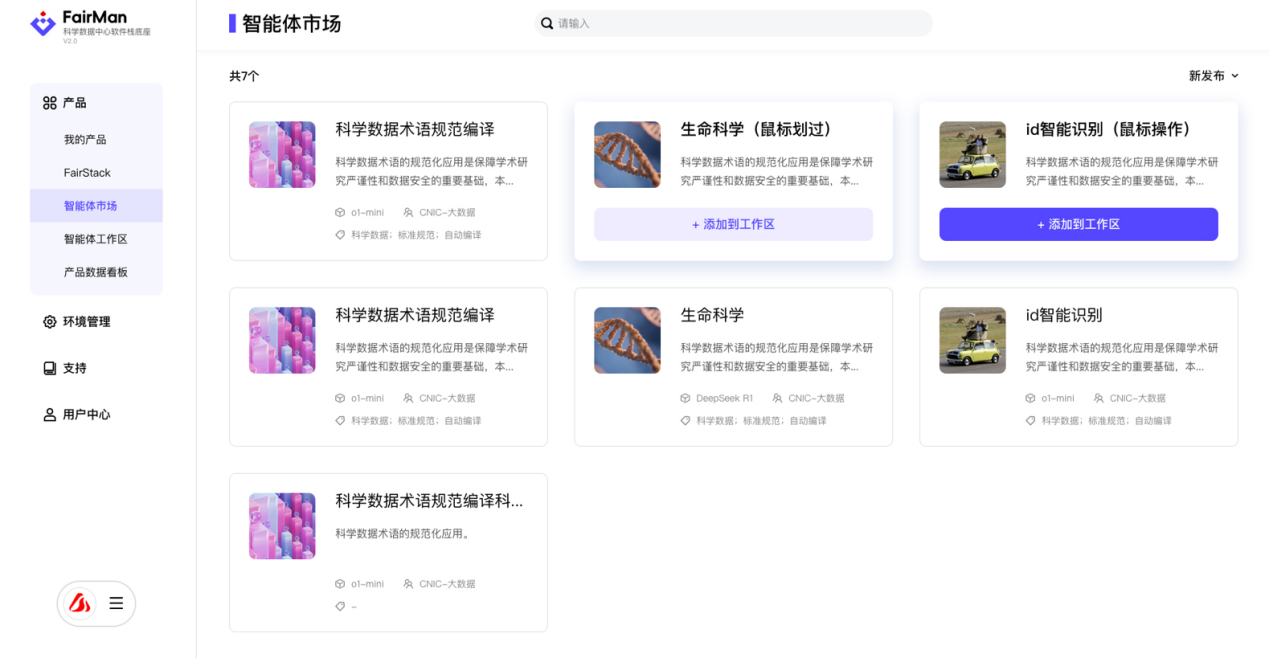Viewport: 1269px width, 658px height.
Task: Select FairStack in the sidebar
Action: (x=87, y=173)
